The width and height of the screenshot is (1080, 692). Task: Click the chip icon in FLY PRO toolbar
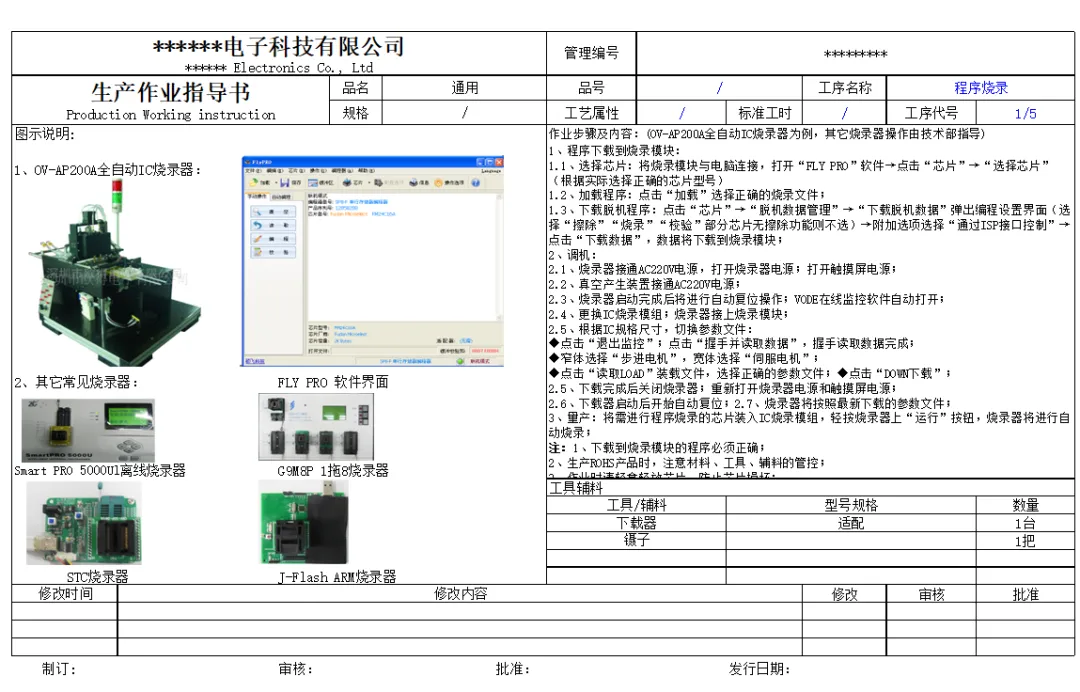[x=347, y=182]
